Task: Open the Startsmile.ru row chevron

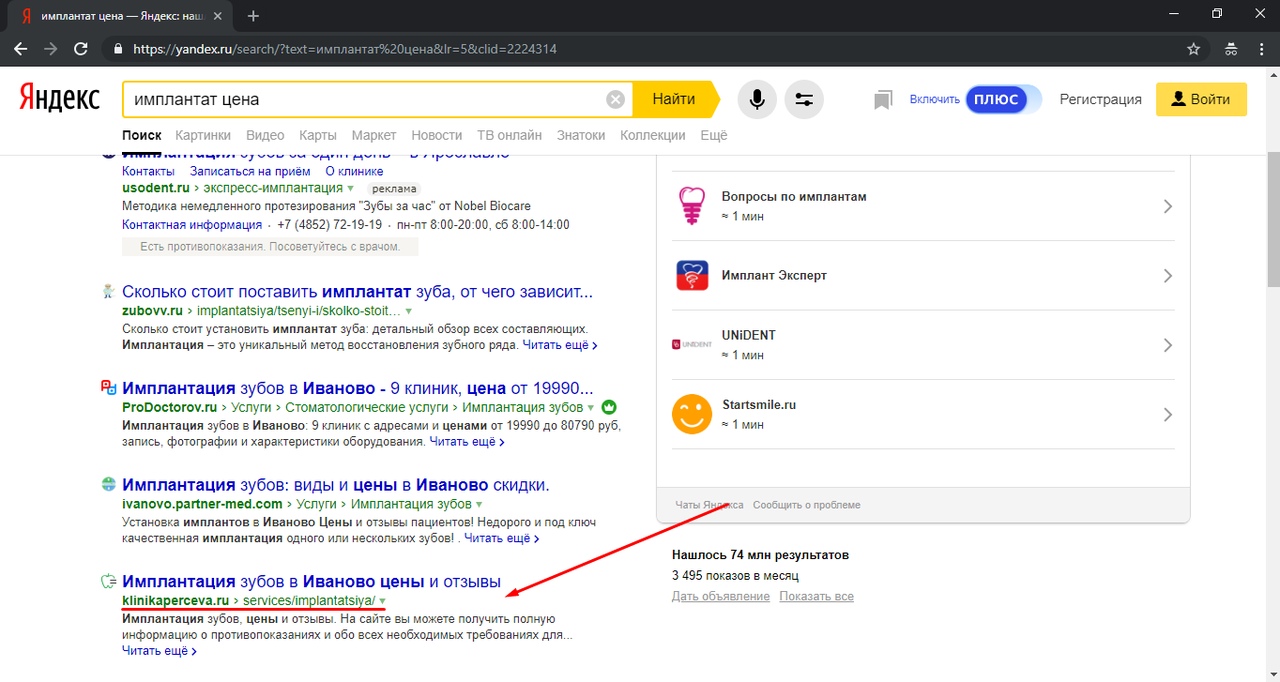Action: pyautogui.click(x=1168, y=414)
